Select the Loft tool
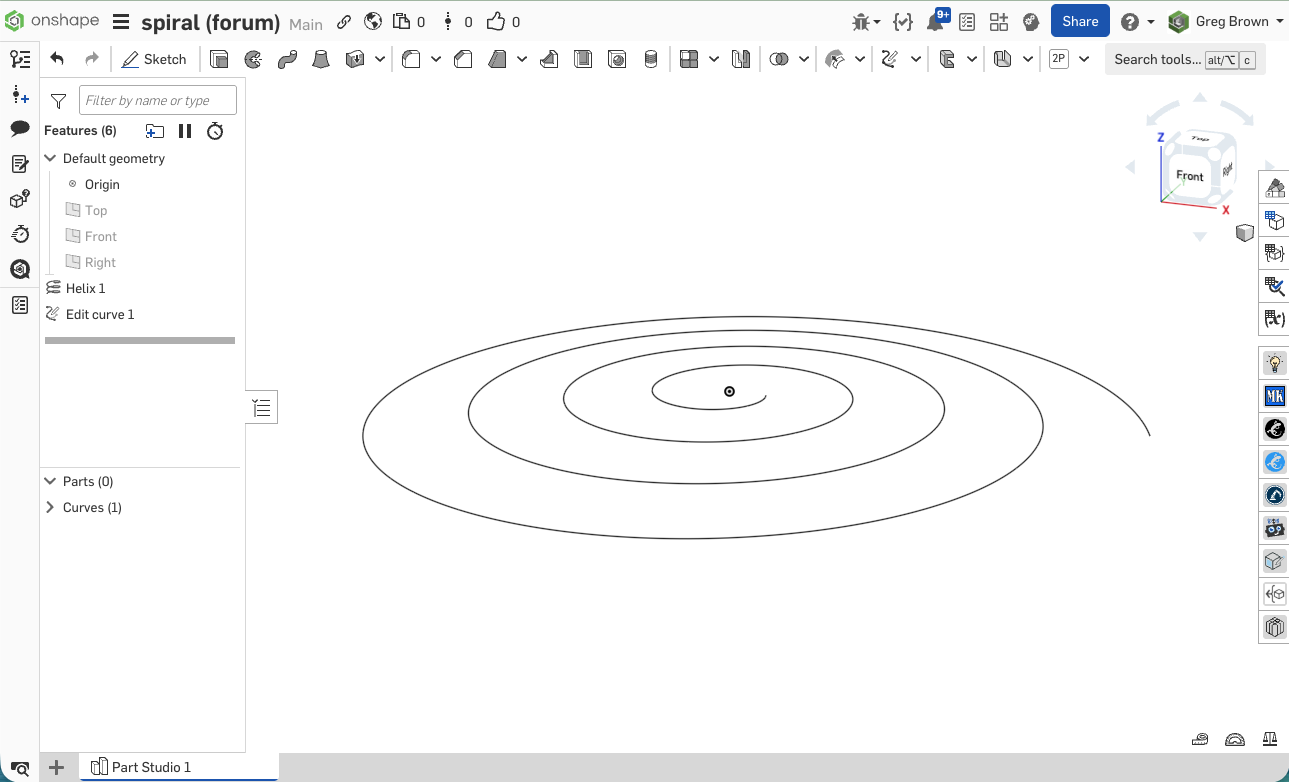Viewport: 1289px width, 782px height. tap(321, 59)
